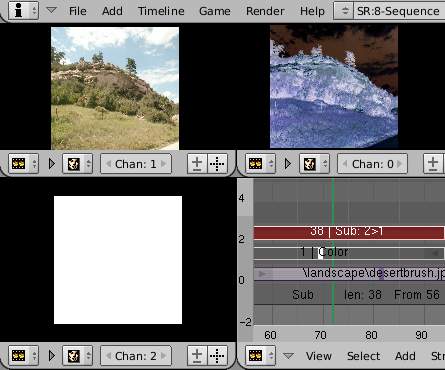The height and width of the screenshot is (370, 445).
Task: Increase the Chan: 2 value with right arrow
Action: (x=164, y=356)
